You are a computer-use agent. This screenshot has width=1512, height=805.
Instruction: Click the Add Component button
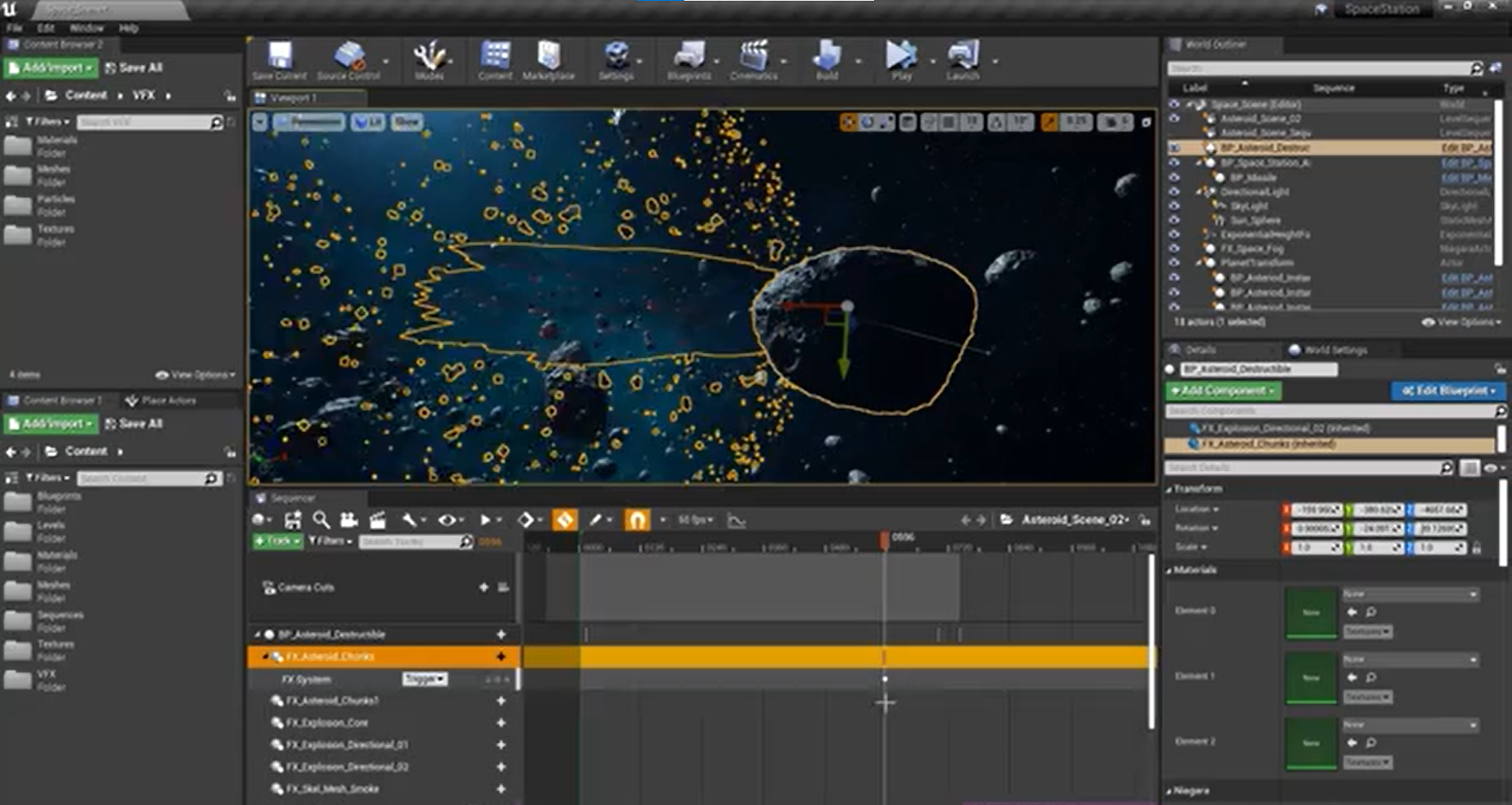pos(1223,391)
